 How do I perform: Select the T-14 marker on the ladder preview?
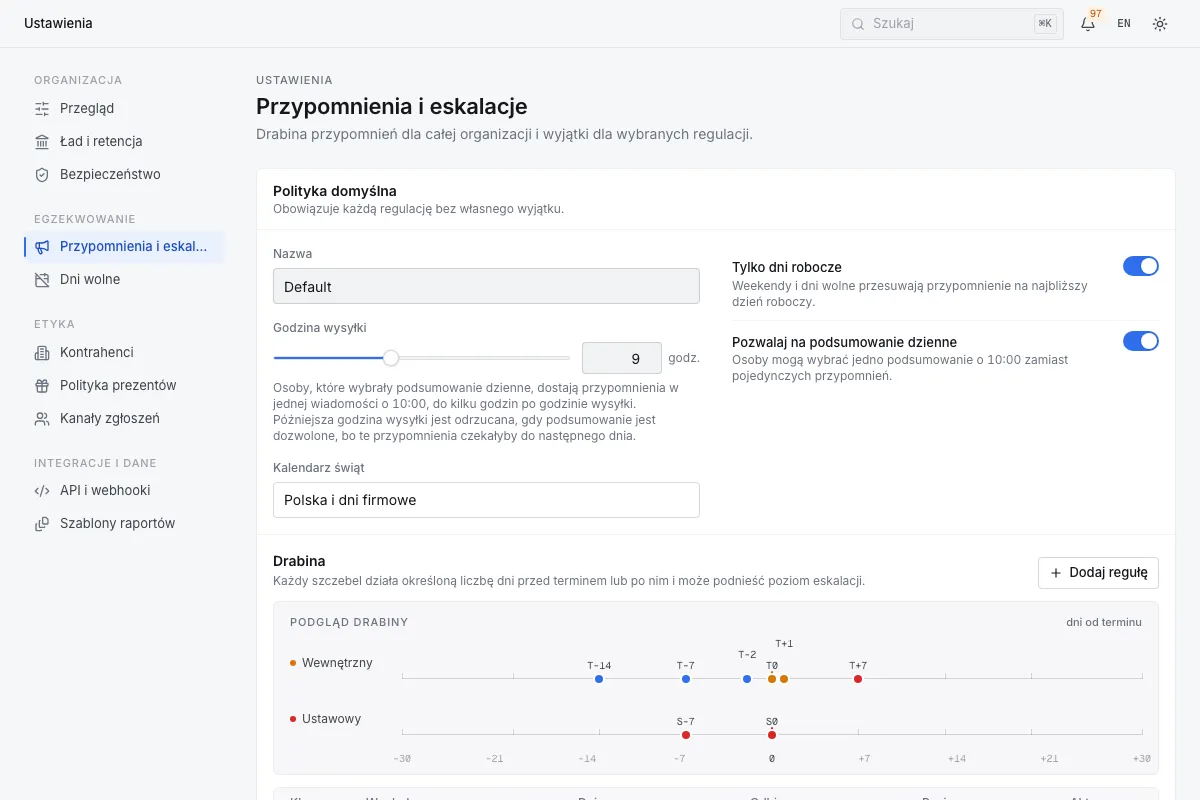(599, 679)
